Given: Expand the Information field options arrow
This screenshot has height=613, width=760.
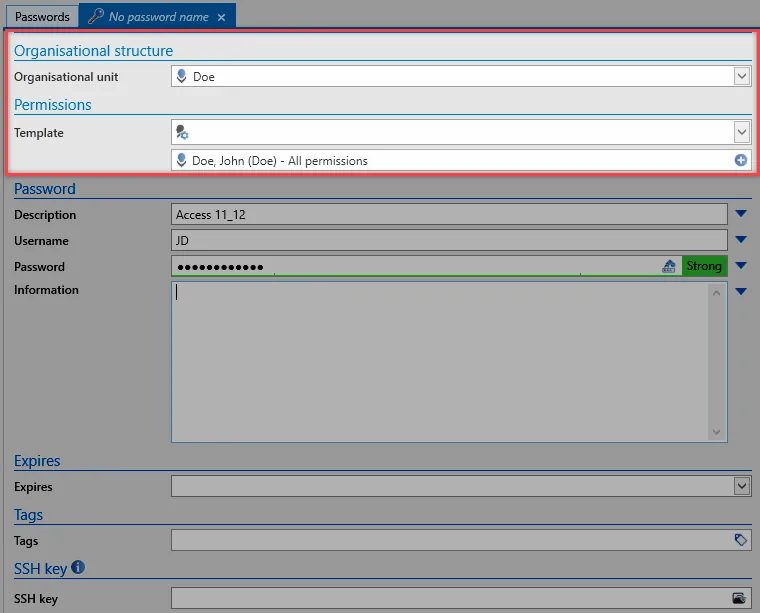Looking at the screenshot, I should 741,291.
